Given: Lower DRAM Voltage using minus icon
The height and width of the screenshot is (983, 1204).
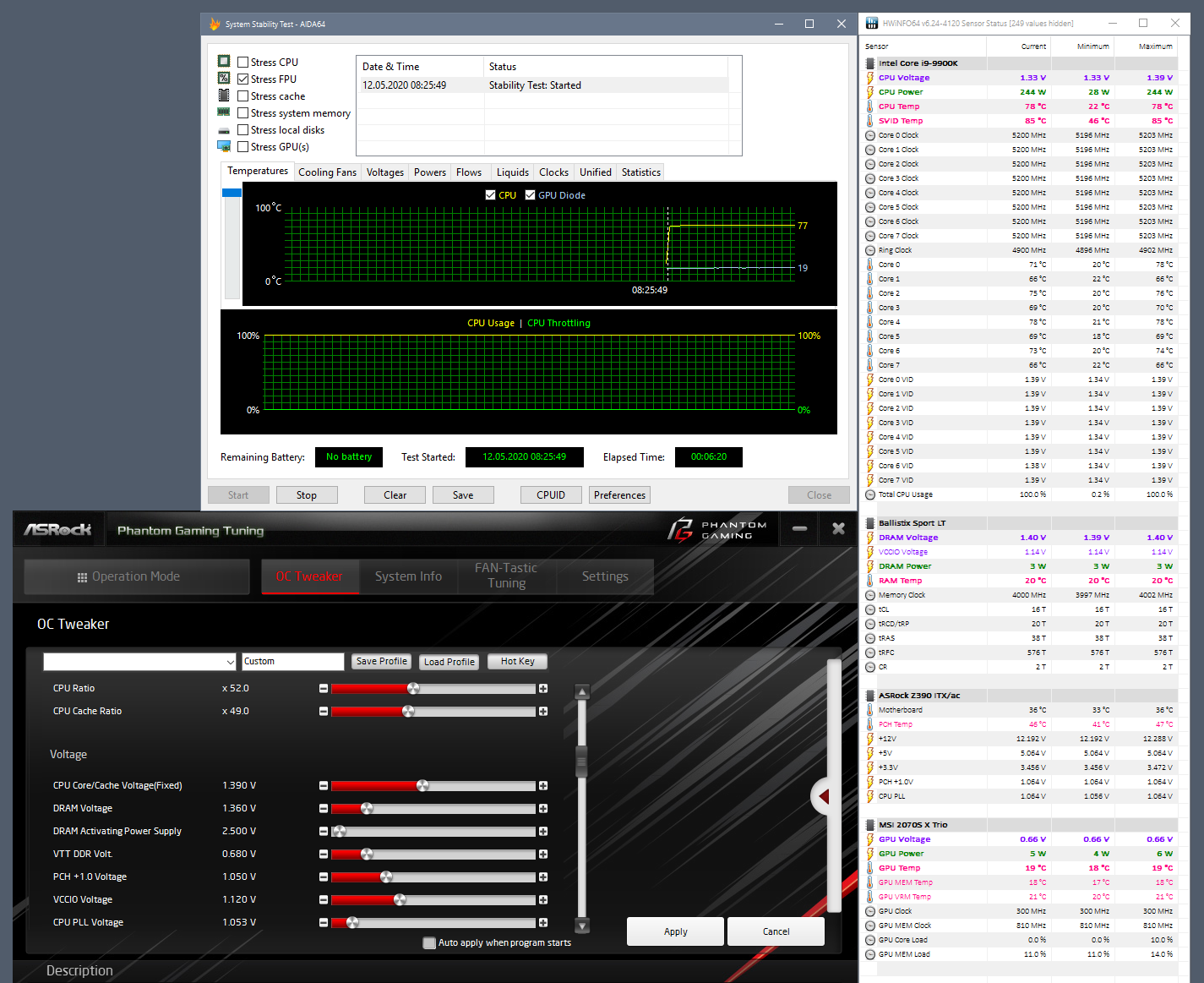Looking at the screenshot, I should tap(324, 809).
